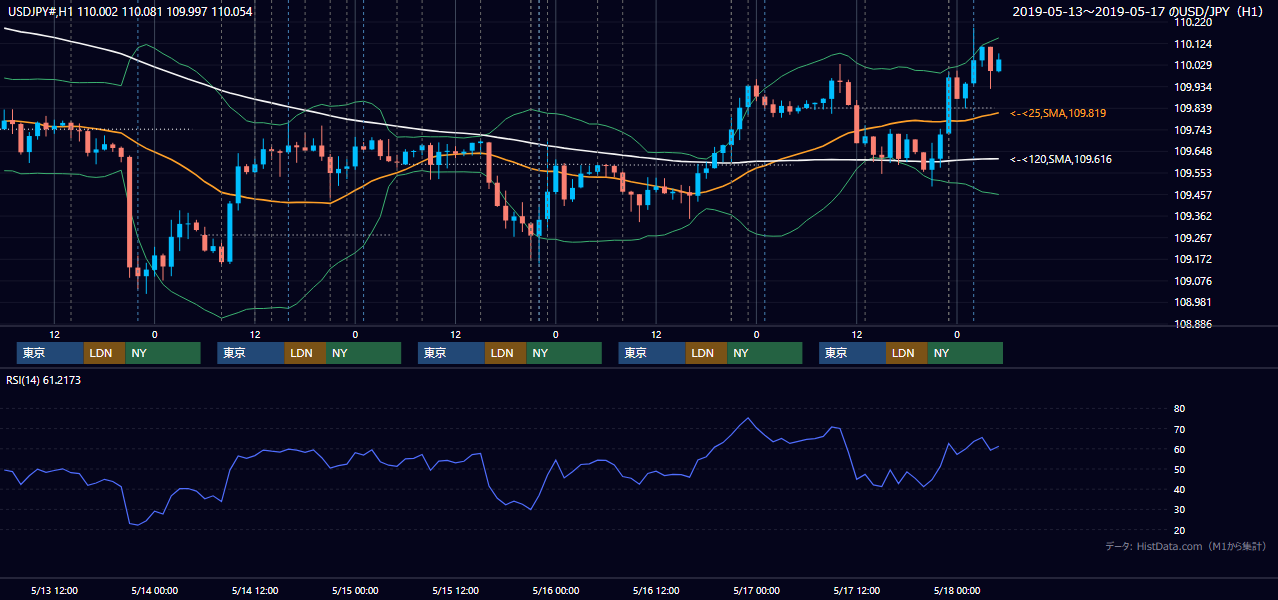Click the 5/14 12:00 date axis label
The image size is (1278, 600).
255,590
